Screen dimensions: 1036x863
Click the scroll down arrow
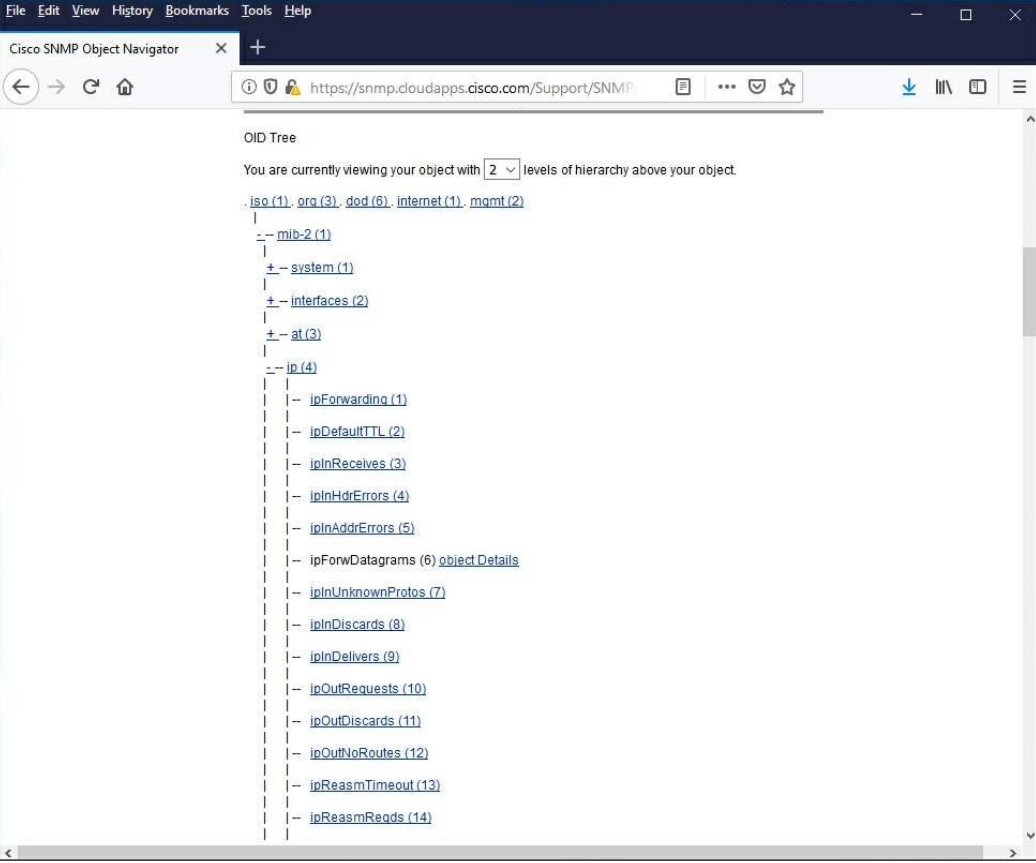tap(1029, 835)
